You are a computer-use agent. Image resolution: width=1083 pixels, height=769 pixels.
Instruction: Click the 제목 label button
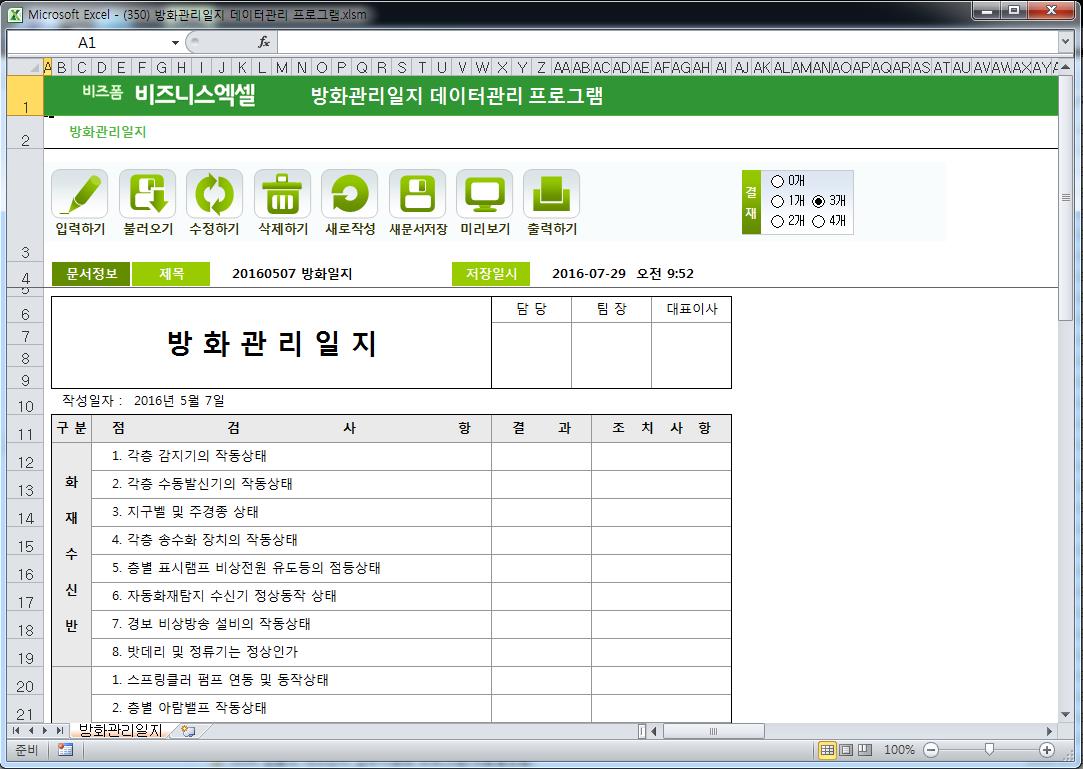[171, 274]
